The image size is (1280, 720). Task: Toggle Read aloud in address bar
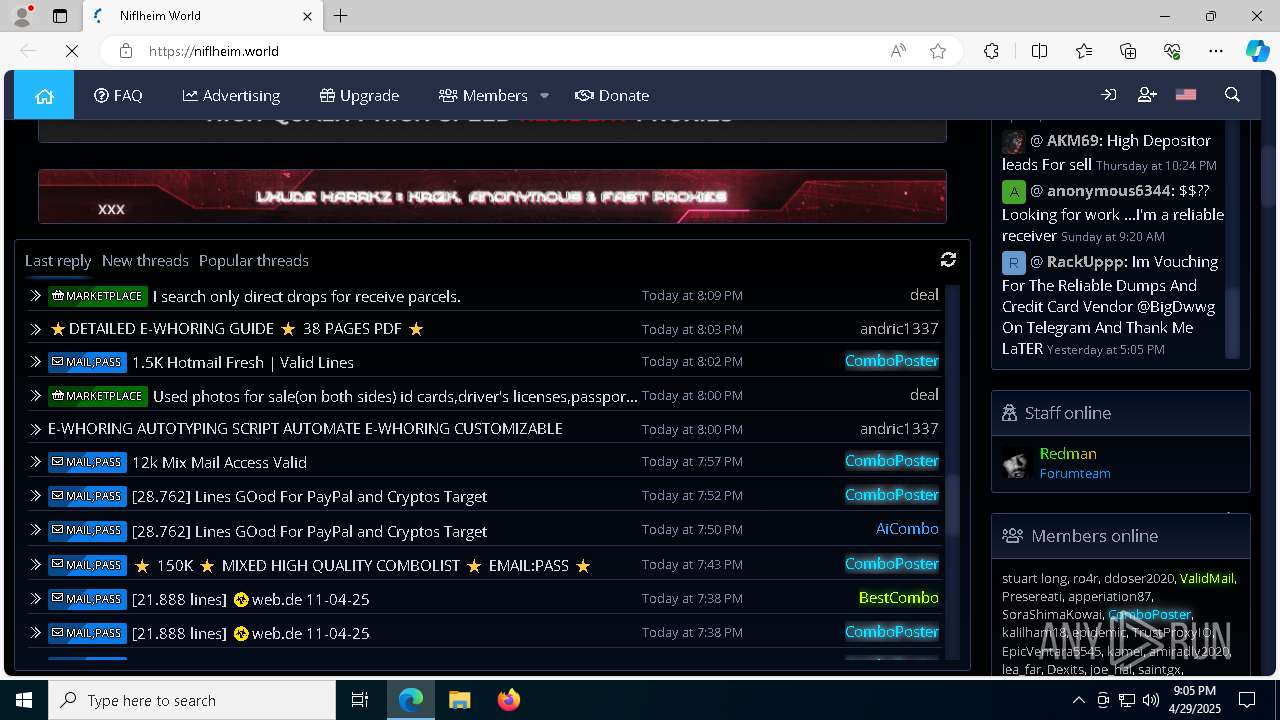coord(898,51)
